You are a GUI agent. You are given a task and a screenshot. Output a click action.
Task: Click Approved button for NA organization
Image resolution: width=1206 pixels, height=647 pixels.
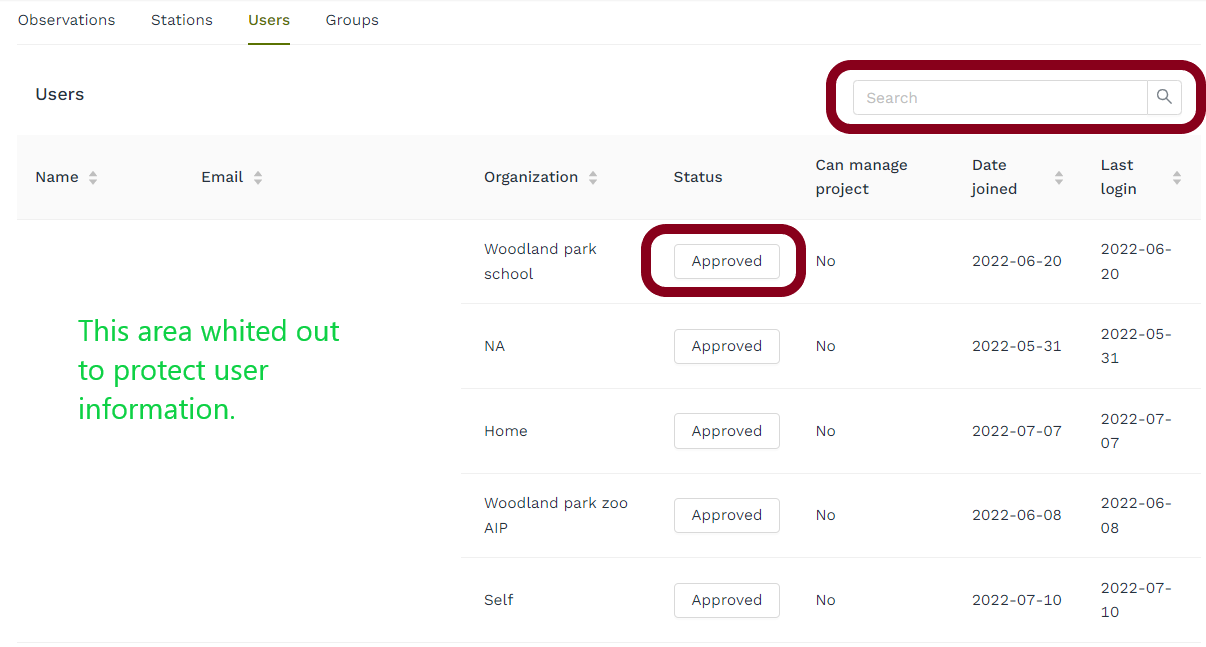click(727, 346)
